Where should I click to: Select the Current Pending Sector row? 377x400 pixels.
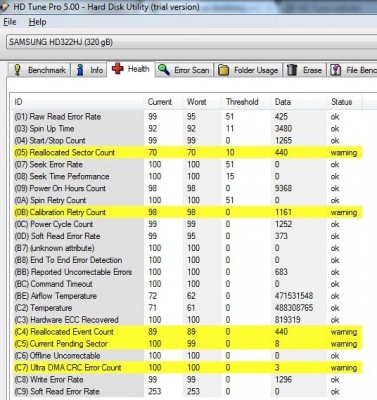(187, 344)
